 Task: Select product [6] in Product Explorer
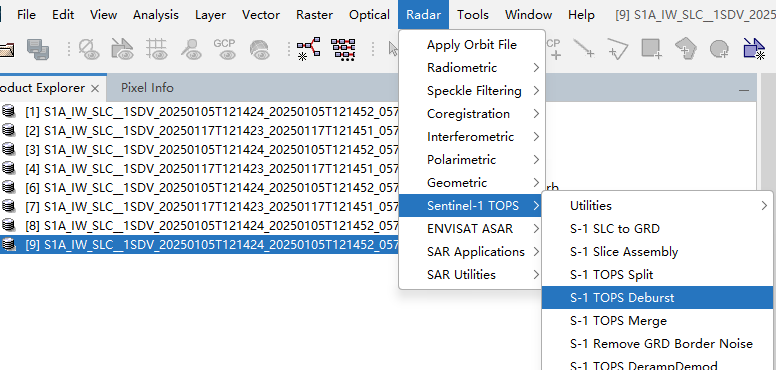click(x=200, y=187)
